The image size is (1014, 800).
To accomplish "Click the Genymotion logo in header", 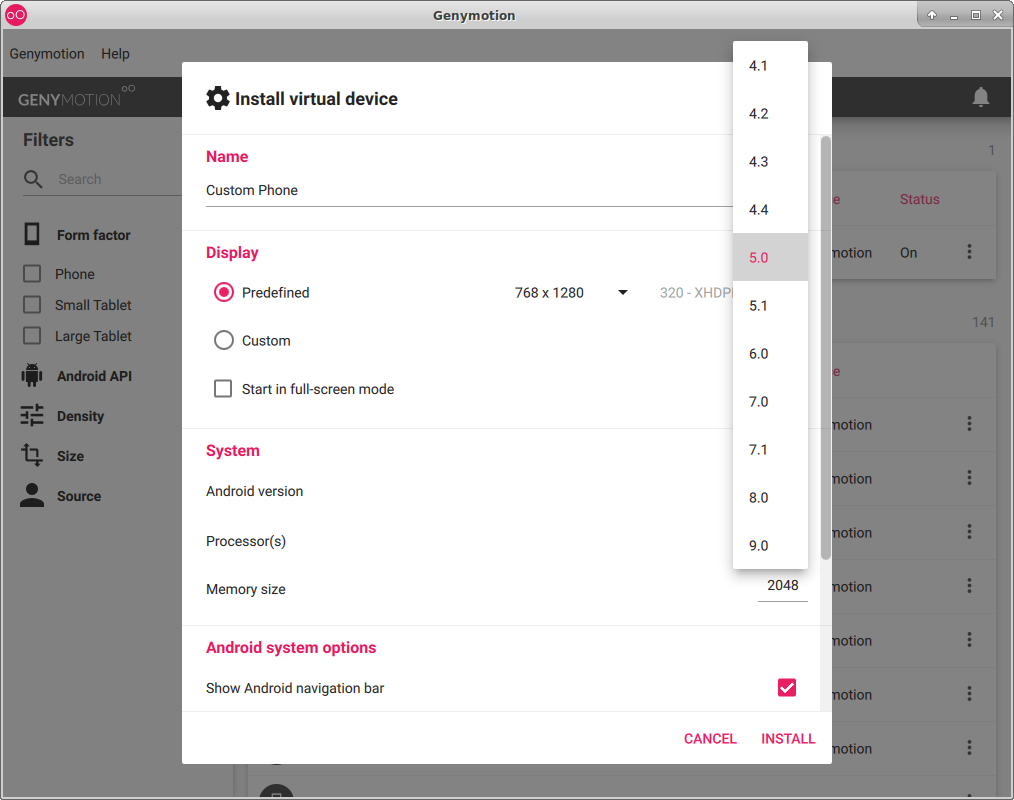I will tap(76, 97).
